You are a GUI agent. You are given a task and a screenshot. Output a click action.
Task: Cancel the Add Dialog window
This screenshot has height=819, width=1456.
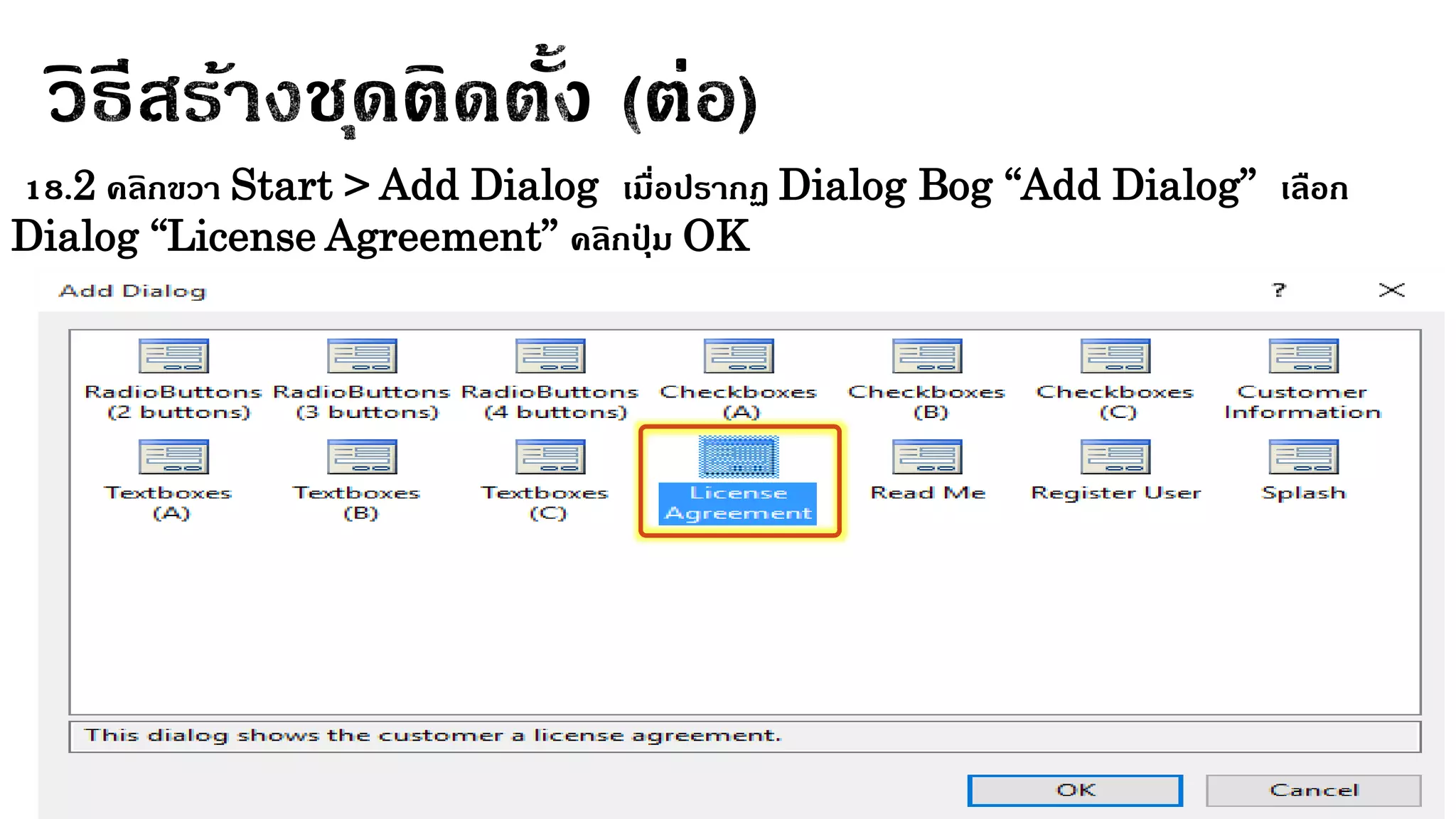coord(1313,791)
